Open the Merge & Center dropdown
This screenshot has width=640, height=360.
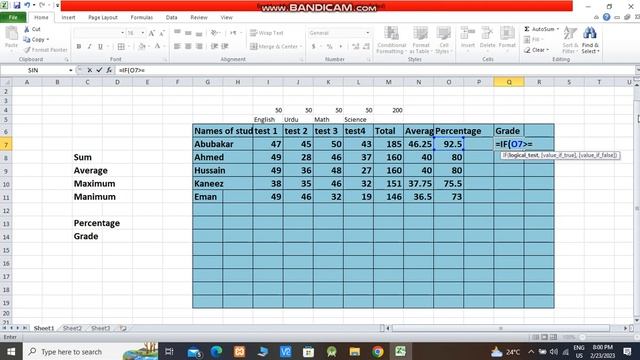pyautogui.click(x=301, y=47)
